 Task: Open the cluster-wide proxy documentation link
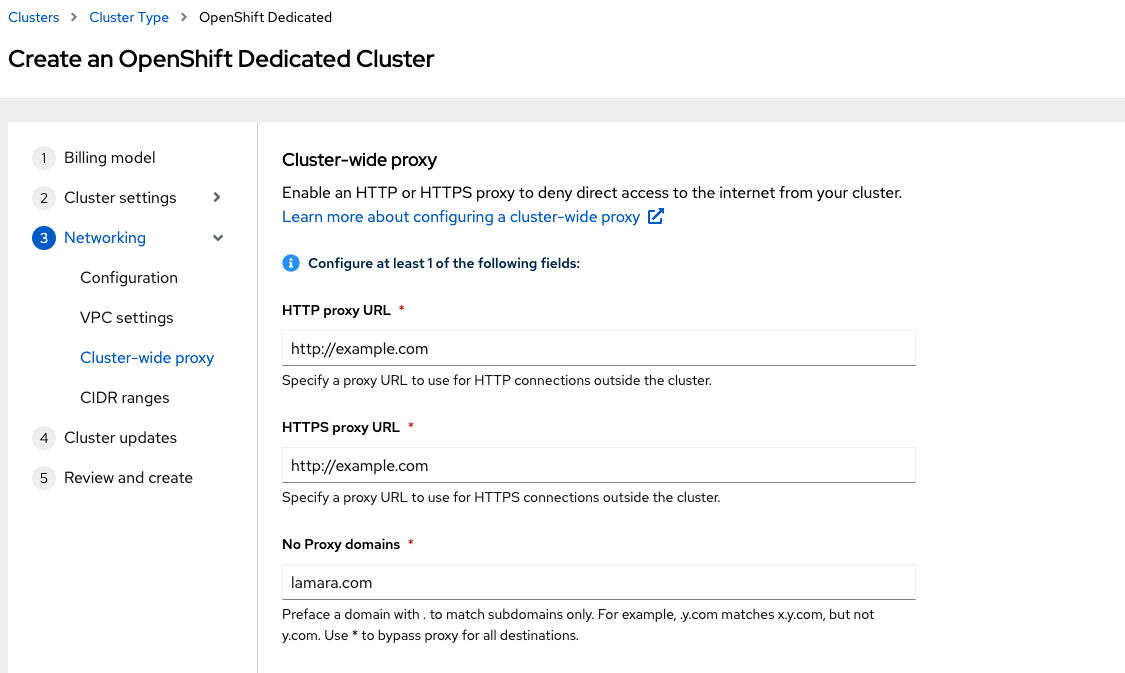461,217
